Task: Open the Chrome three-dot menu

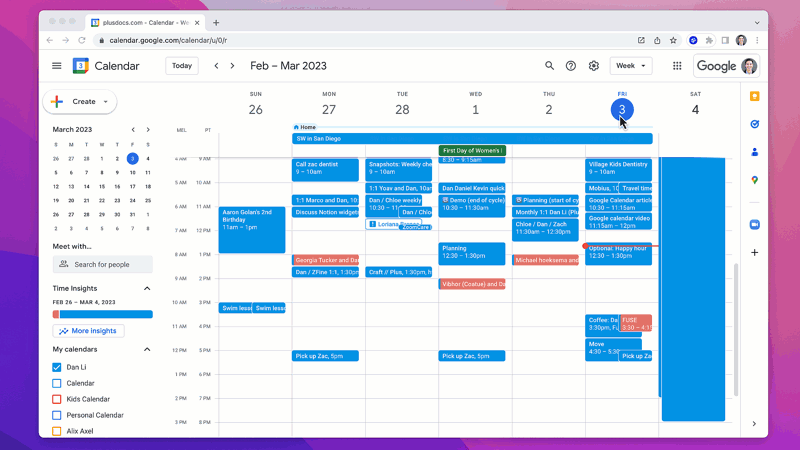Action: click(x=757, y=40)
